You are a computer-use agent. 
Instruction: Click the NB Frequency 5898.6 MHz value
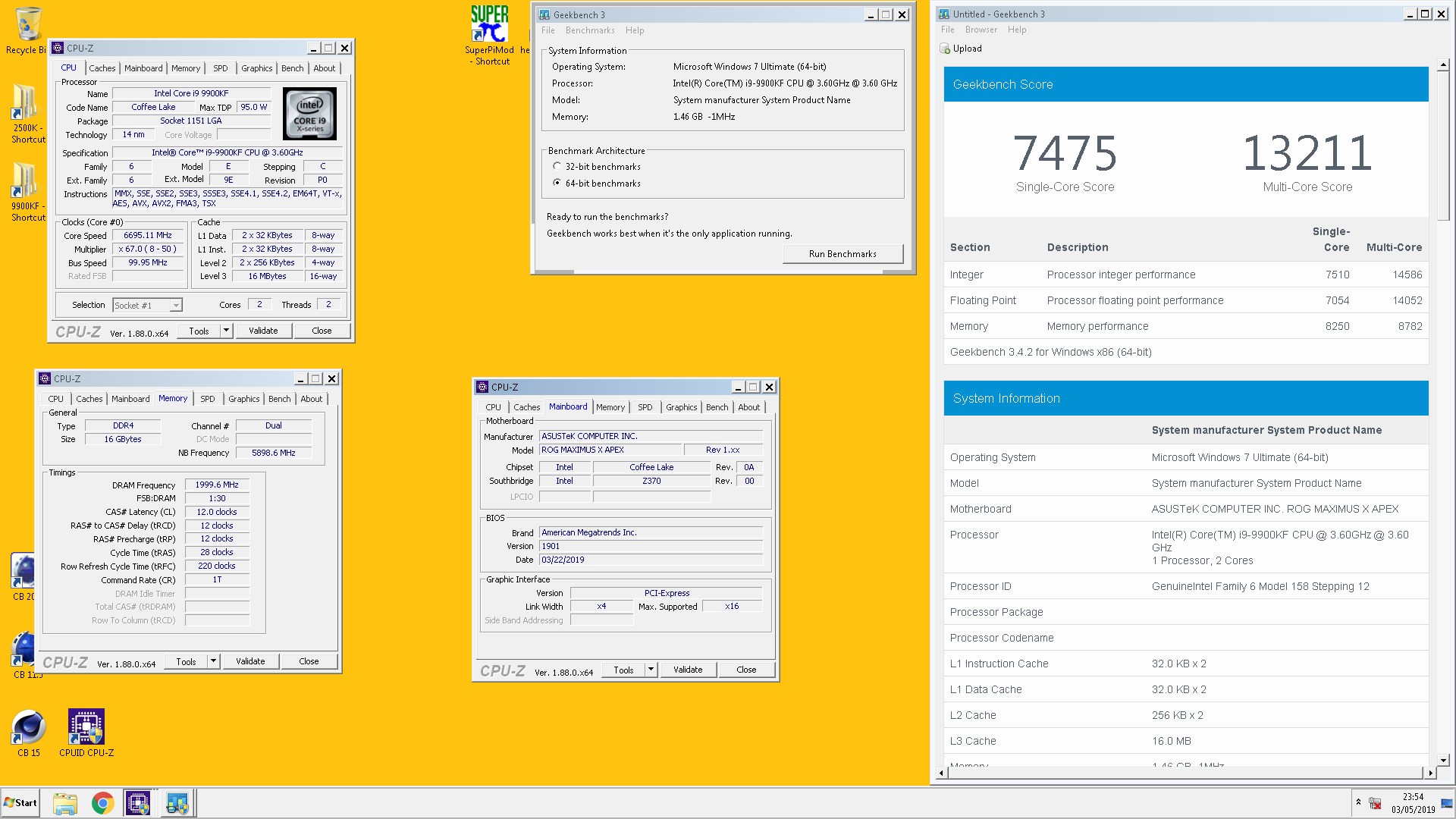pos(274,453)
